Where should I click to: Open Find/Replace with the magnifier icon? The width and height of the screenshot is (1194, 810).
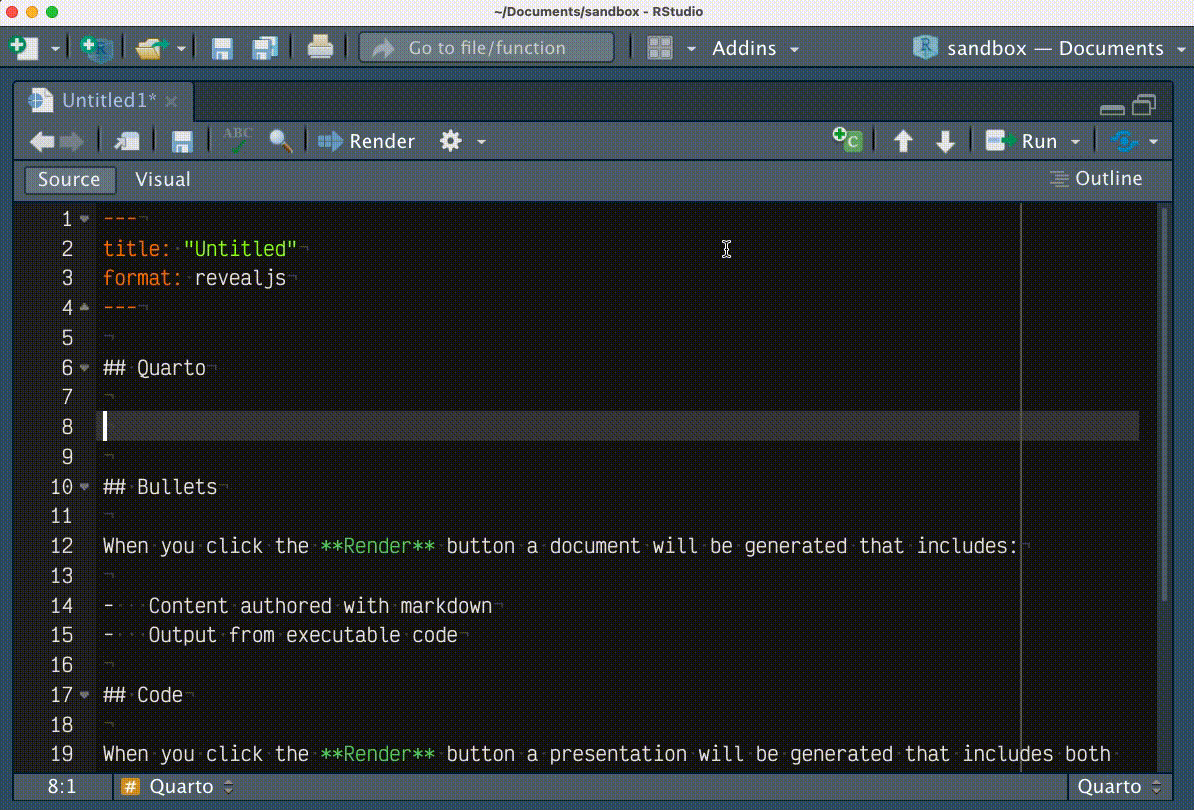click(x=280, y=141)
